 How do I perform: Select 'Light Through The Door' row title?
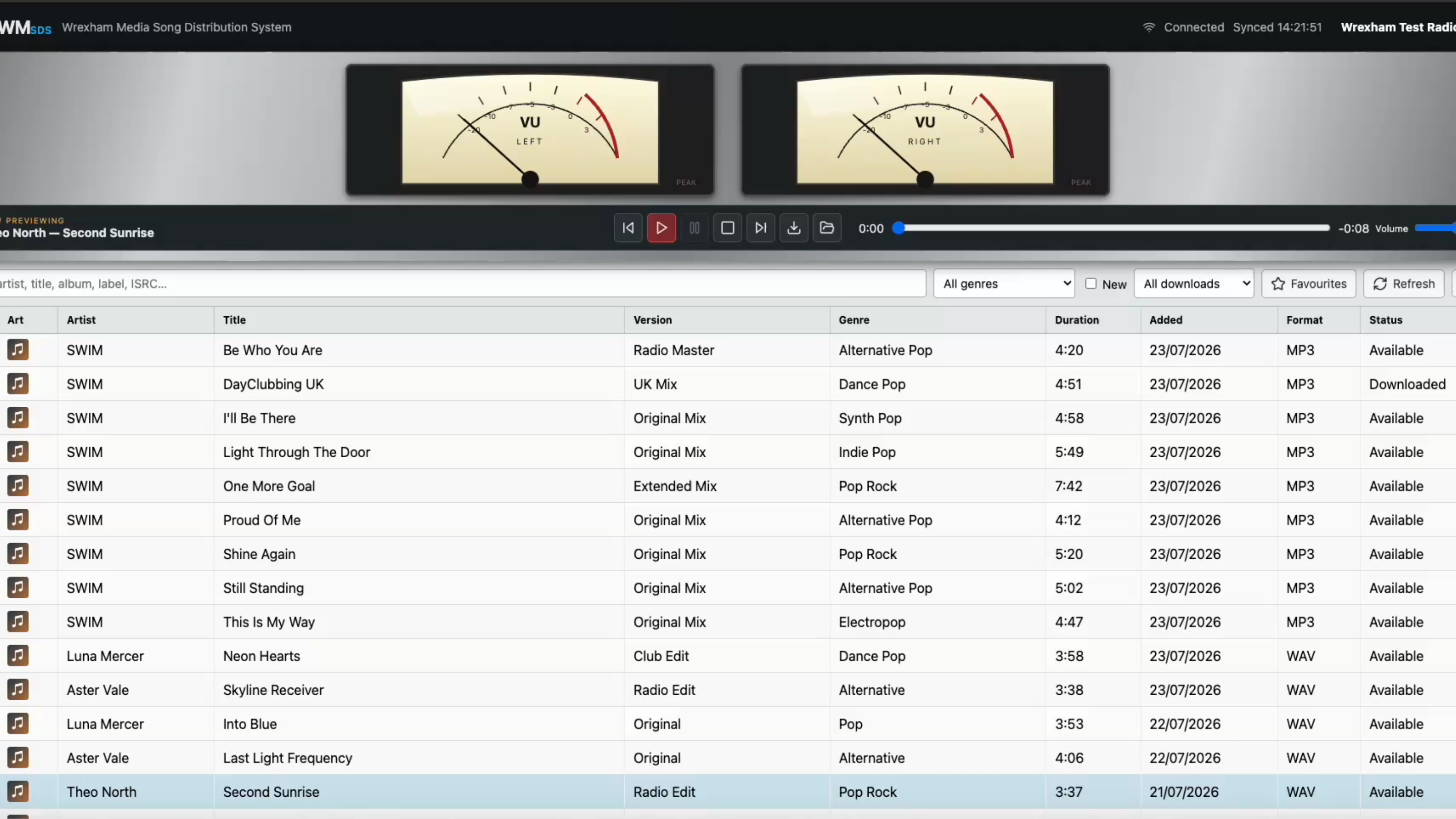coord(296,452)
